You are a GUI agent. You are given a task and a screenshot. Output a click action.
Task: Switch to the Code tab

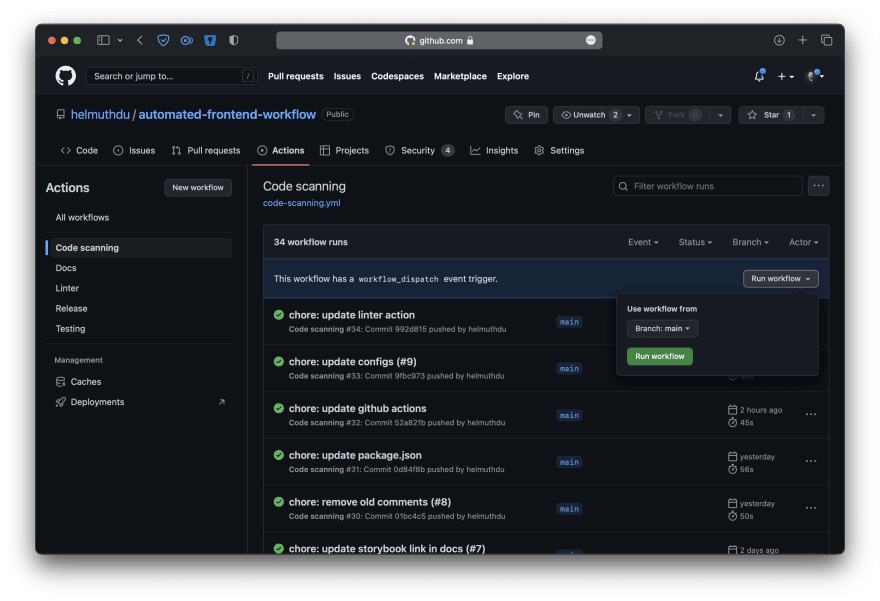(x=79, y=150)
